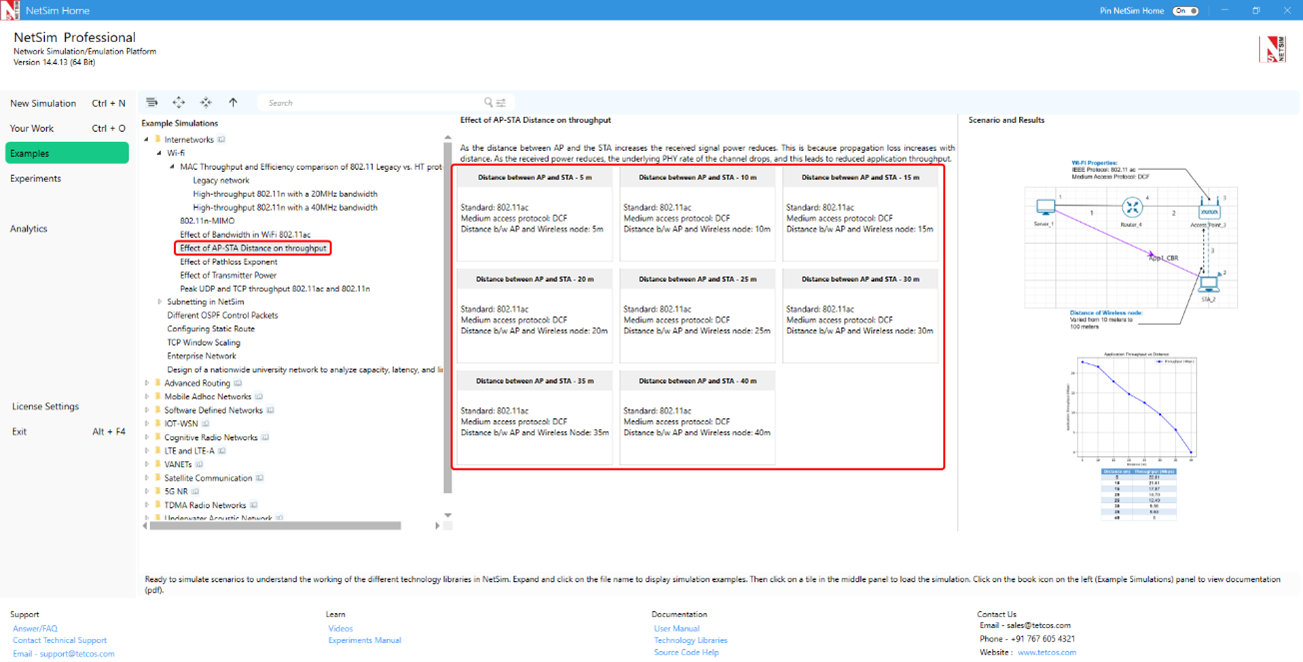The width and height of the screenshot is (1303, 662).
Task: Open search filter options icon
Action: (501, 103)
